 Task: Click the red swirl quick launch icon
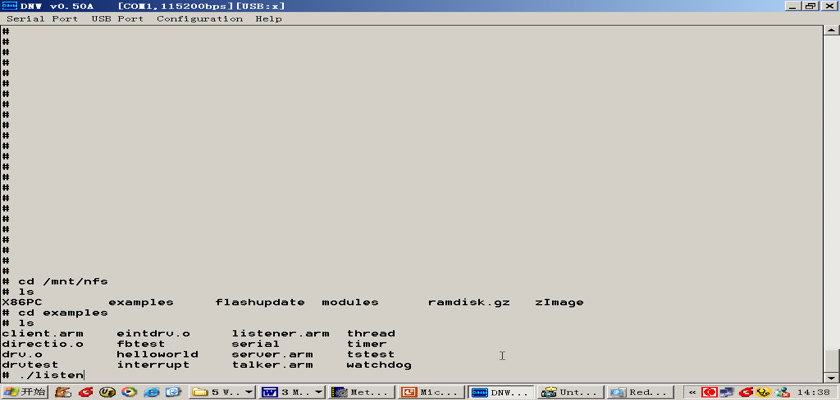tap(86, 392)
